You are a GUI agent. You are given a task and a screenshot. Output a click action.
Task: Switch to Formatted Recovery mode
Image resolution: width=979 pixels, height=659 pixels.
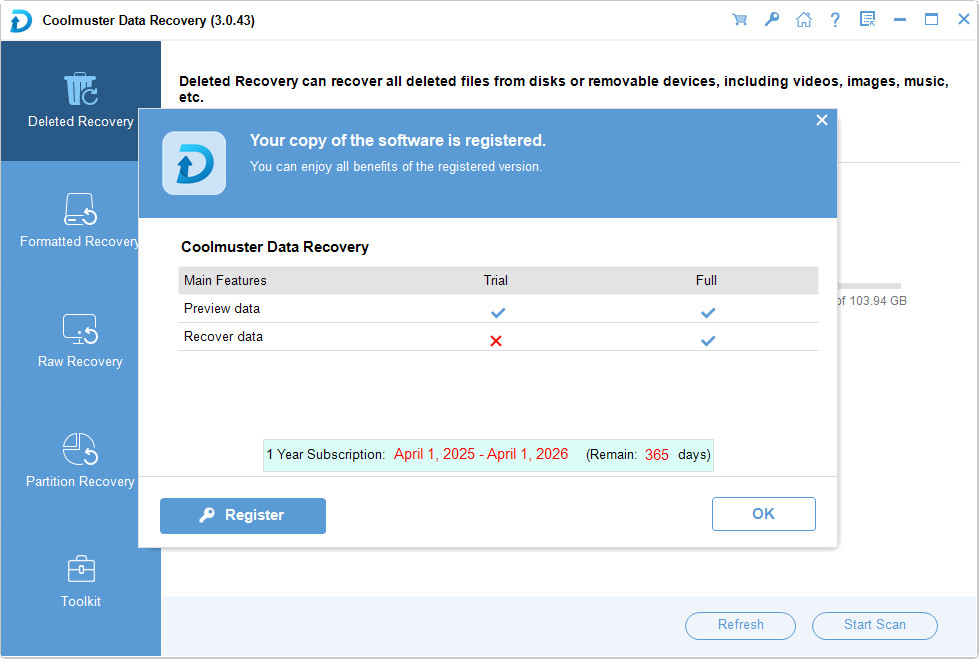point(80,221)
